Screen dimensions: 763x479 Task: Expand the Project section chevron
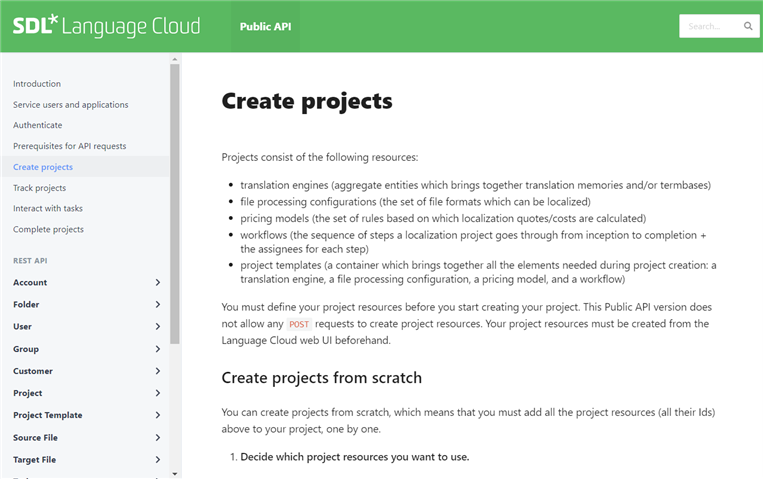158,393
